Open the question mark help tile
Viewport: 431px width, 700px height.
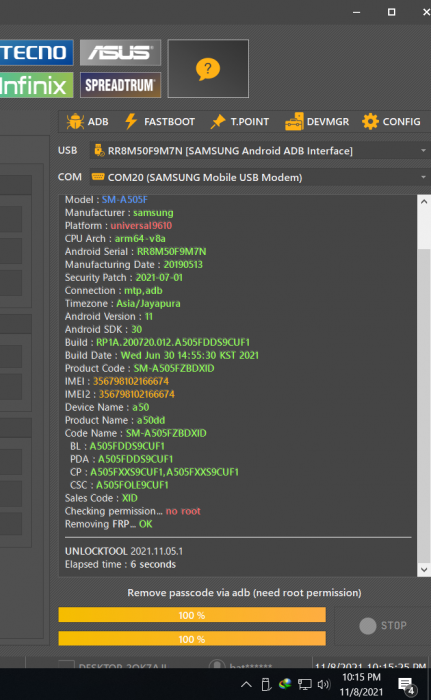pos(208,68)
